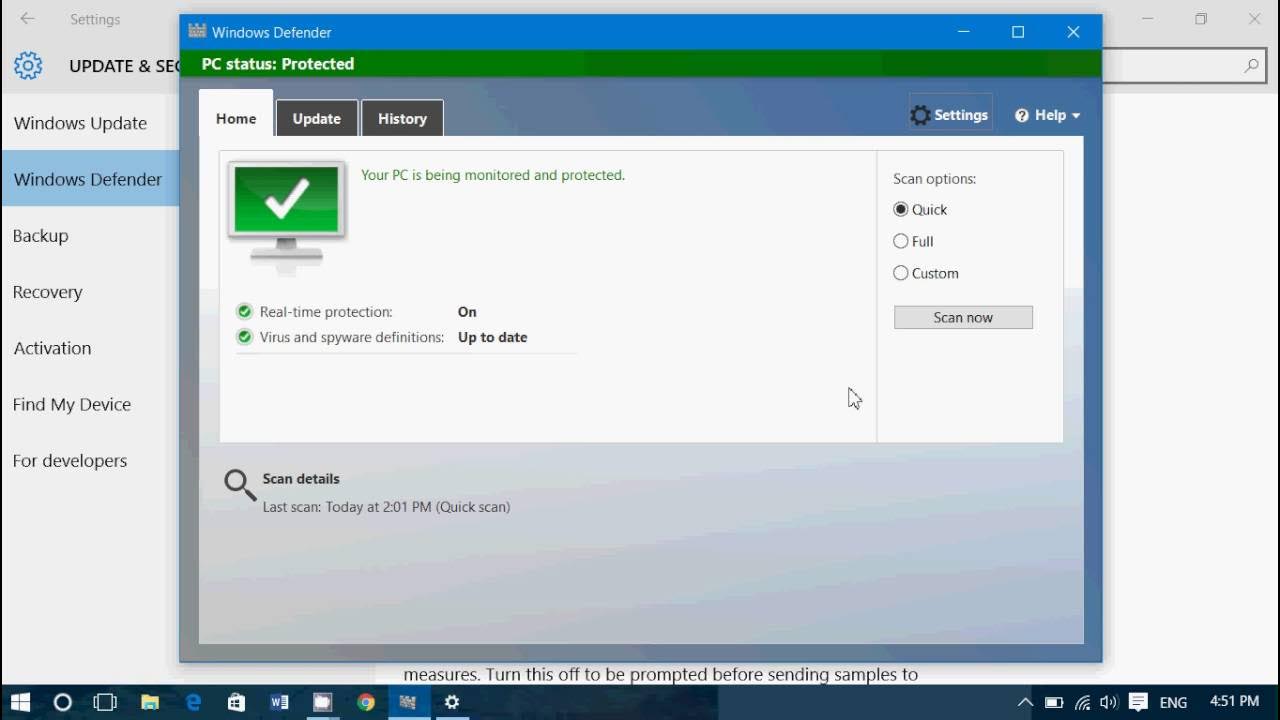Click Real-time protection green check icon
Viewport: 1280px width, 720px height.
244,312
